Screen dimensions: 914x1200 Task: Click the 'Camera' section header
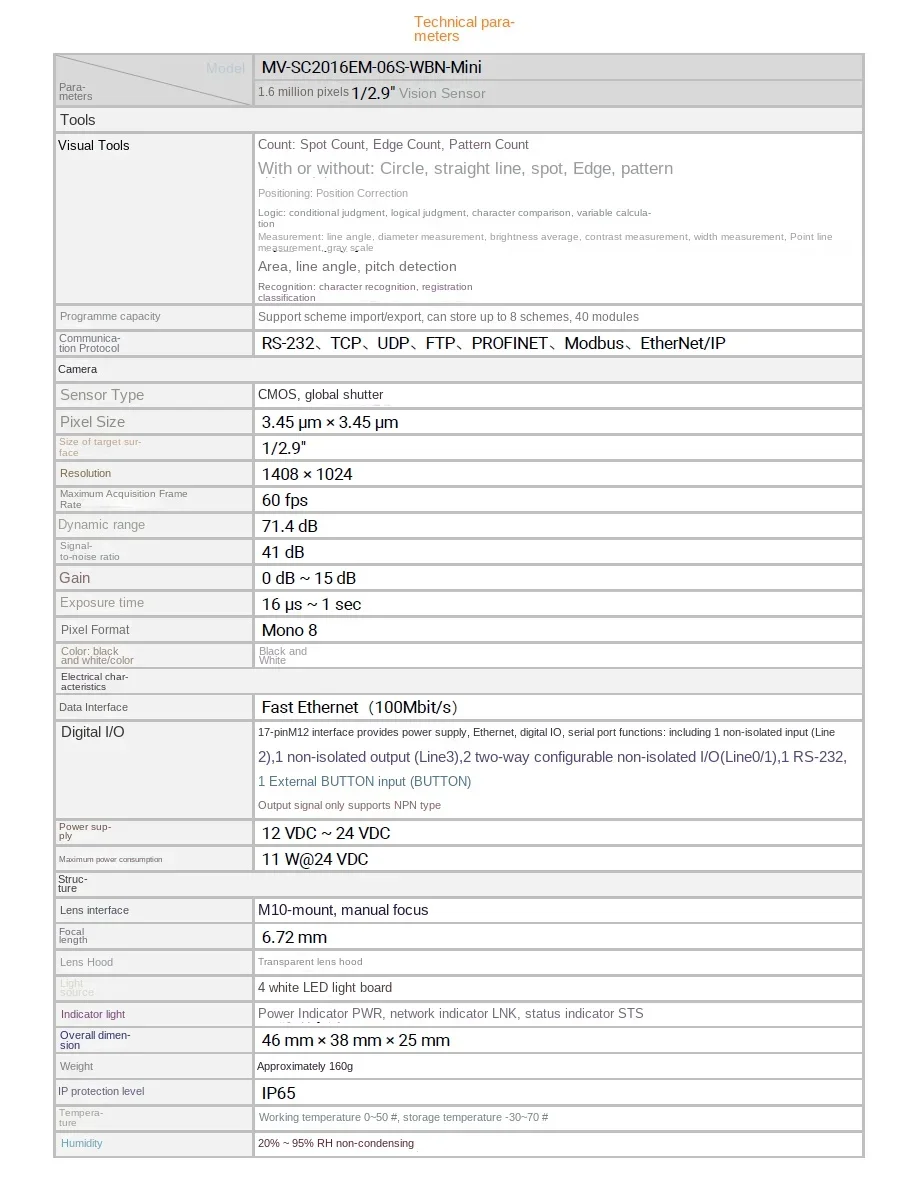(x=78, y=370)
